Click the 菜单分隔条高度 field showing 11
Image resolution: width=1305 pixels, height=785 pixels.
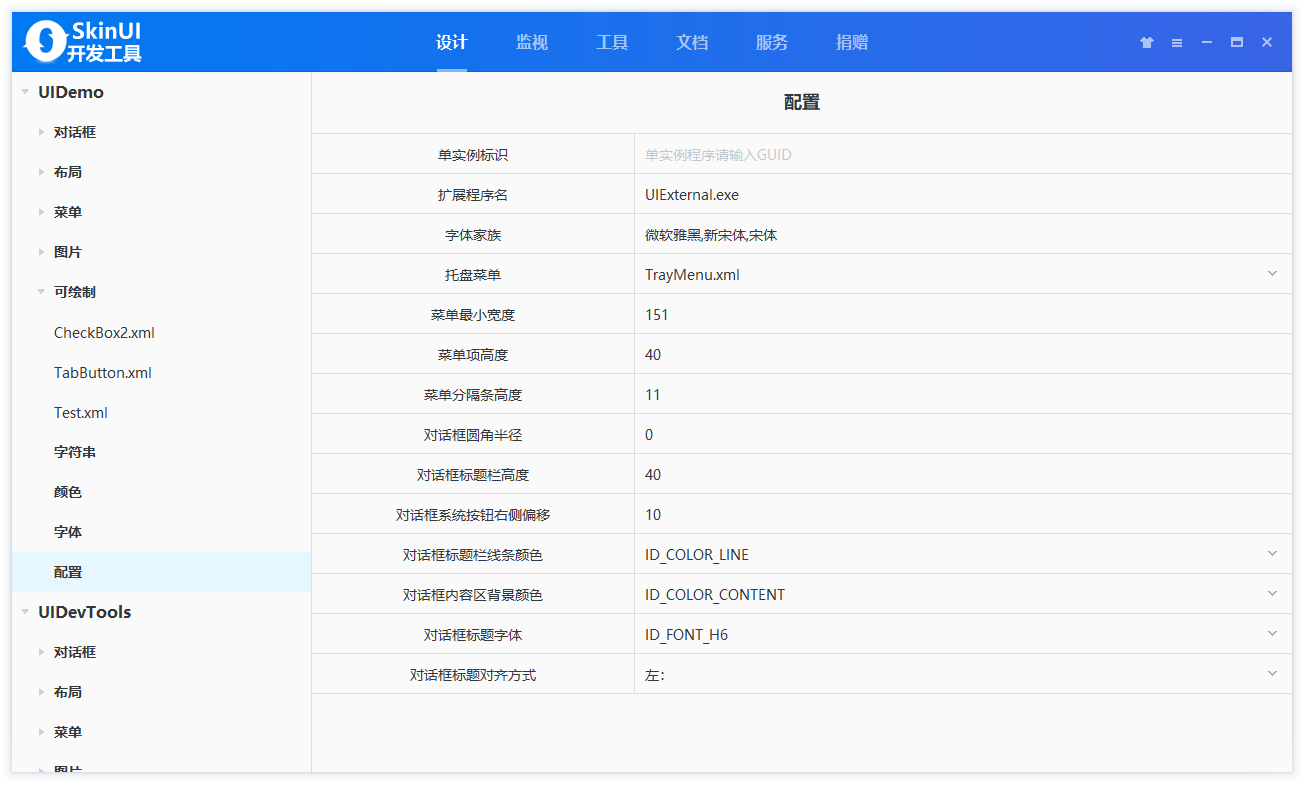[x=963, y=394]
